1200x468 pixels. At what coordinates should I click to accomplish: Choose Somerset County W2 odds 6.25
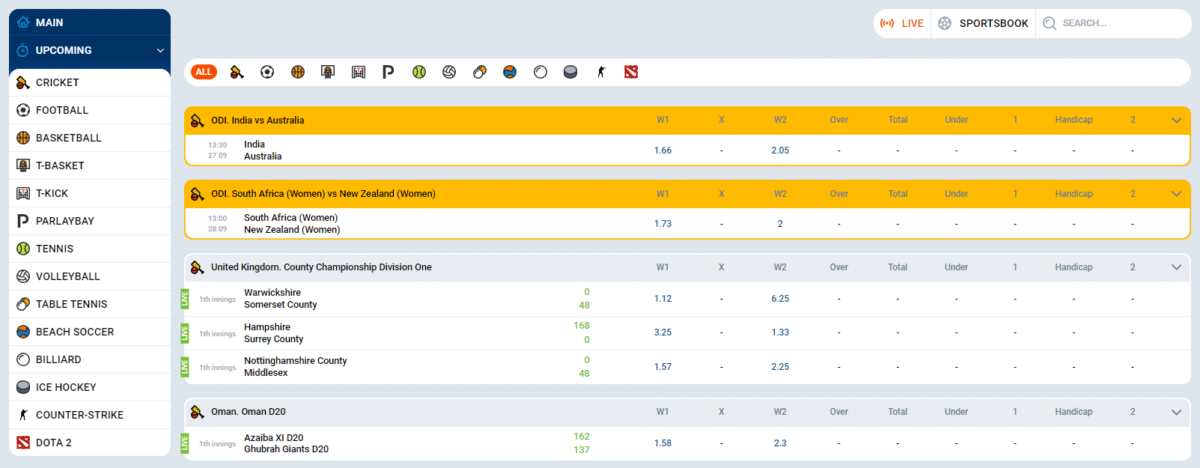tap(780, 299)
